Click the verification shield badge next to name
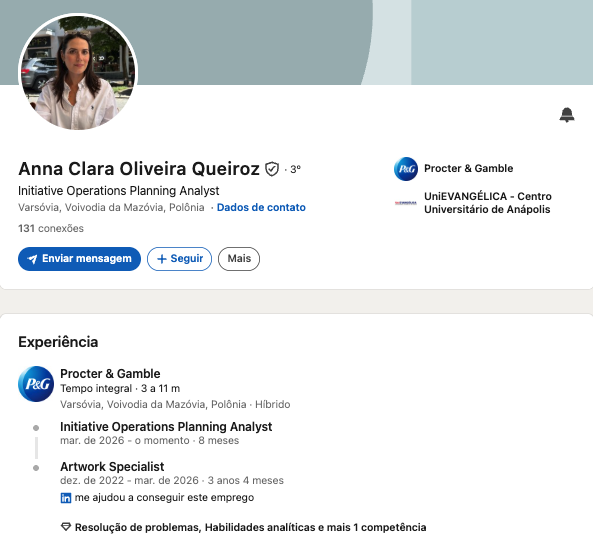This screenshot has height=552, width=593. [272, 169]
